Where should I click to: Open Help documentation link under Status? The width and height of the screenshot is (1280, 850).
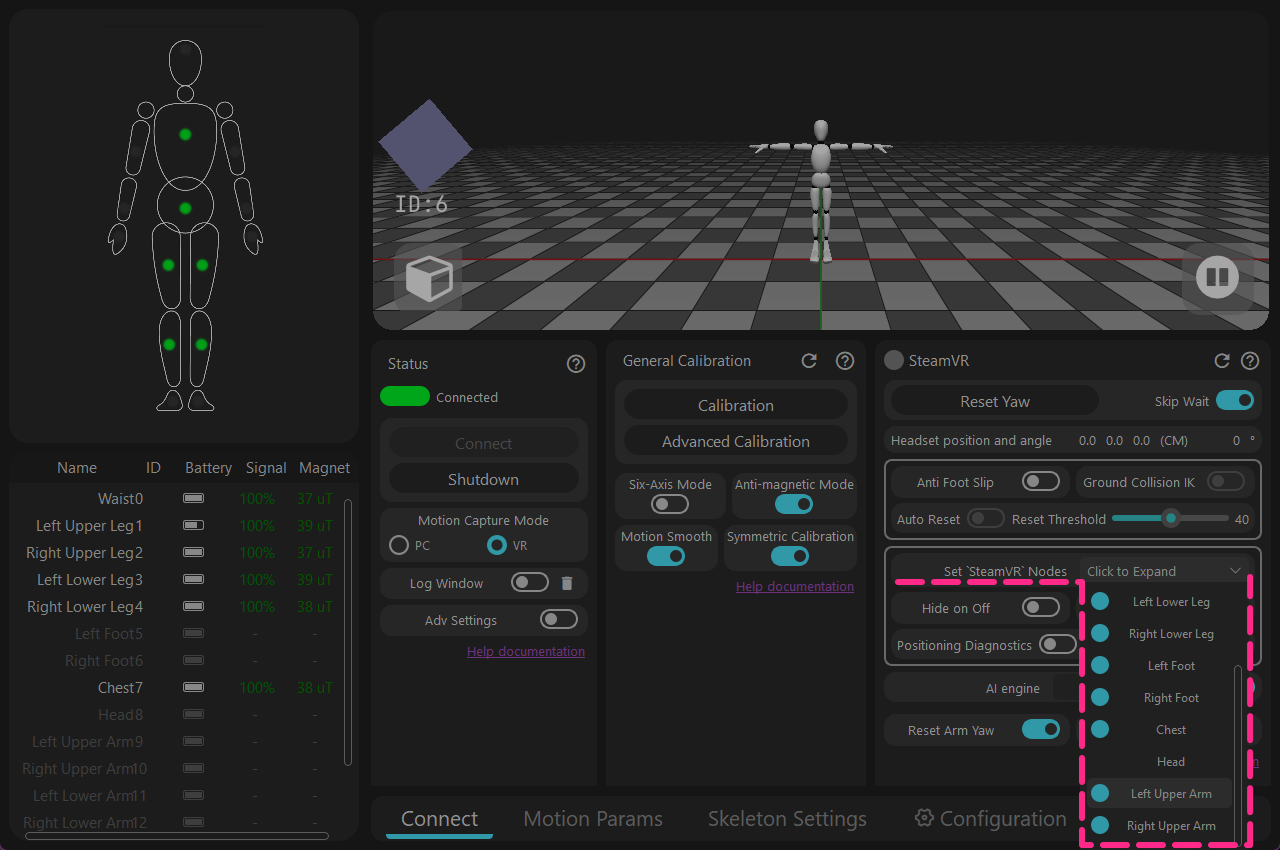tap(526, 651)
